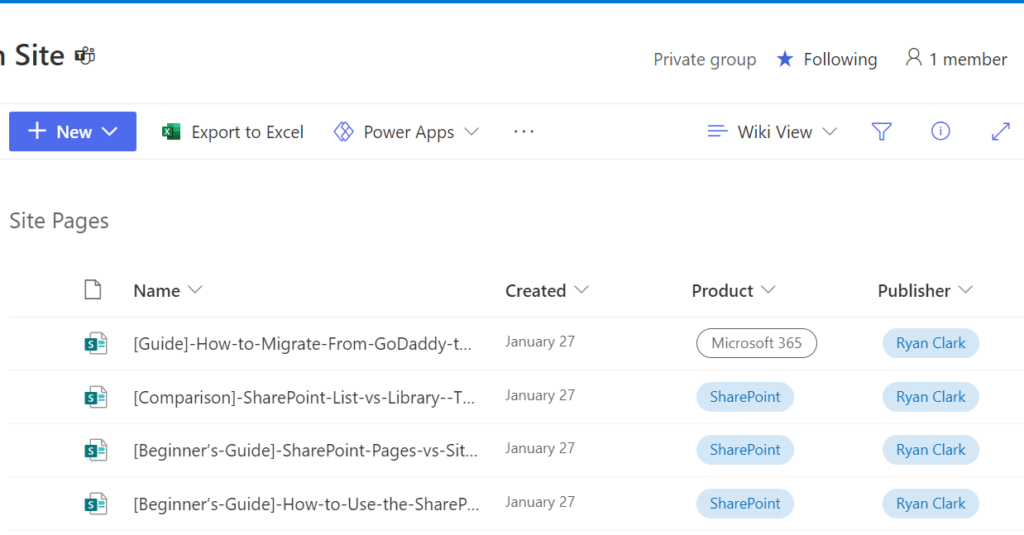Screen dimensions: 1024x535
Task: Open the more actions ellipsis menu
Action: tap(524, 132)
